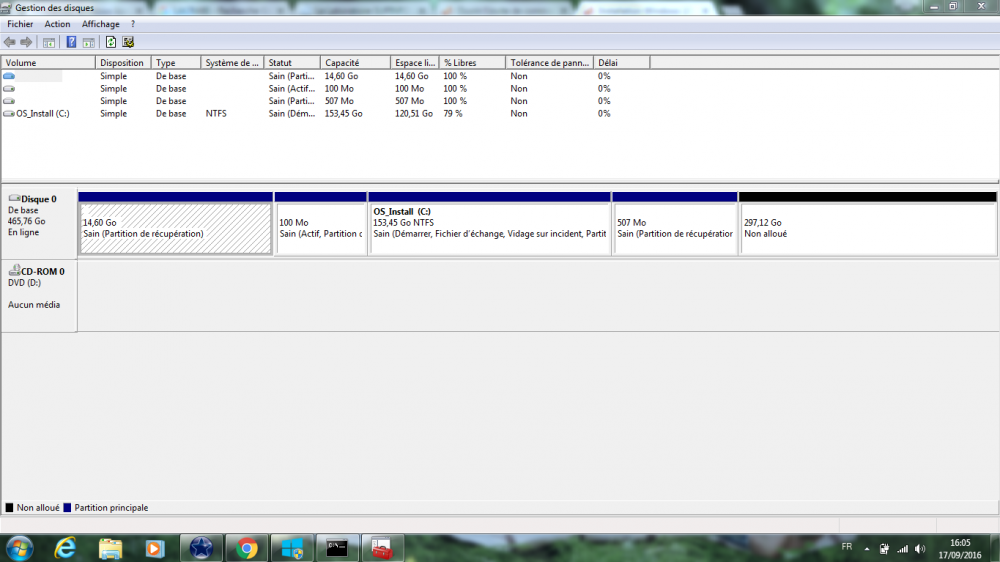Image resolution: width=1000 pixels, height=562 pixels.
Task: Show hidden tray icons arrow
Action: click(x=867, y=549)
